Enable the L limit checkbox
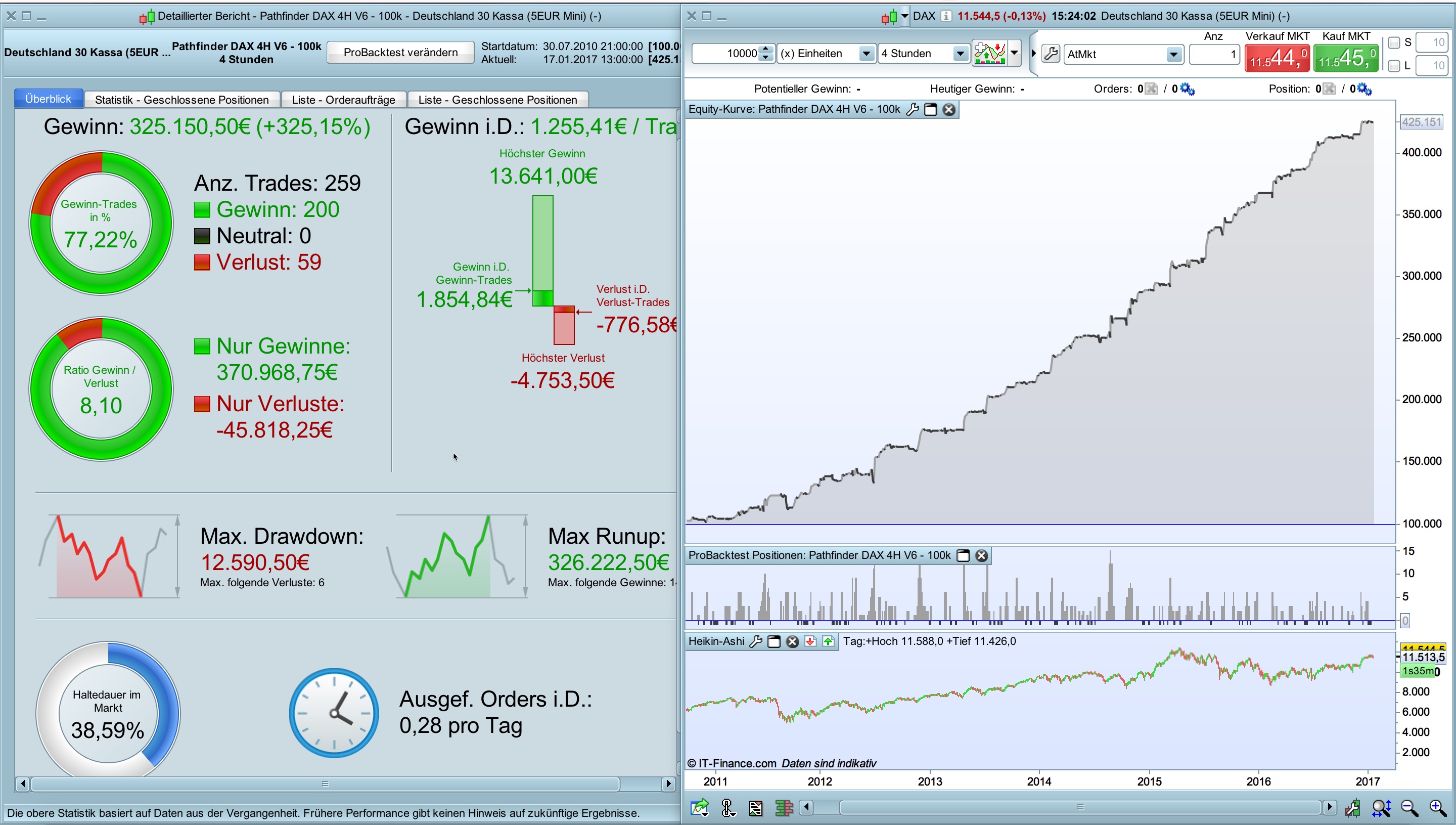This screenshot has height=825, width=1456. click(1394, 66)
